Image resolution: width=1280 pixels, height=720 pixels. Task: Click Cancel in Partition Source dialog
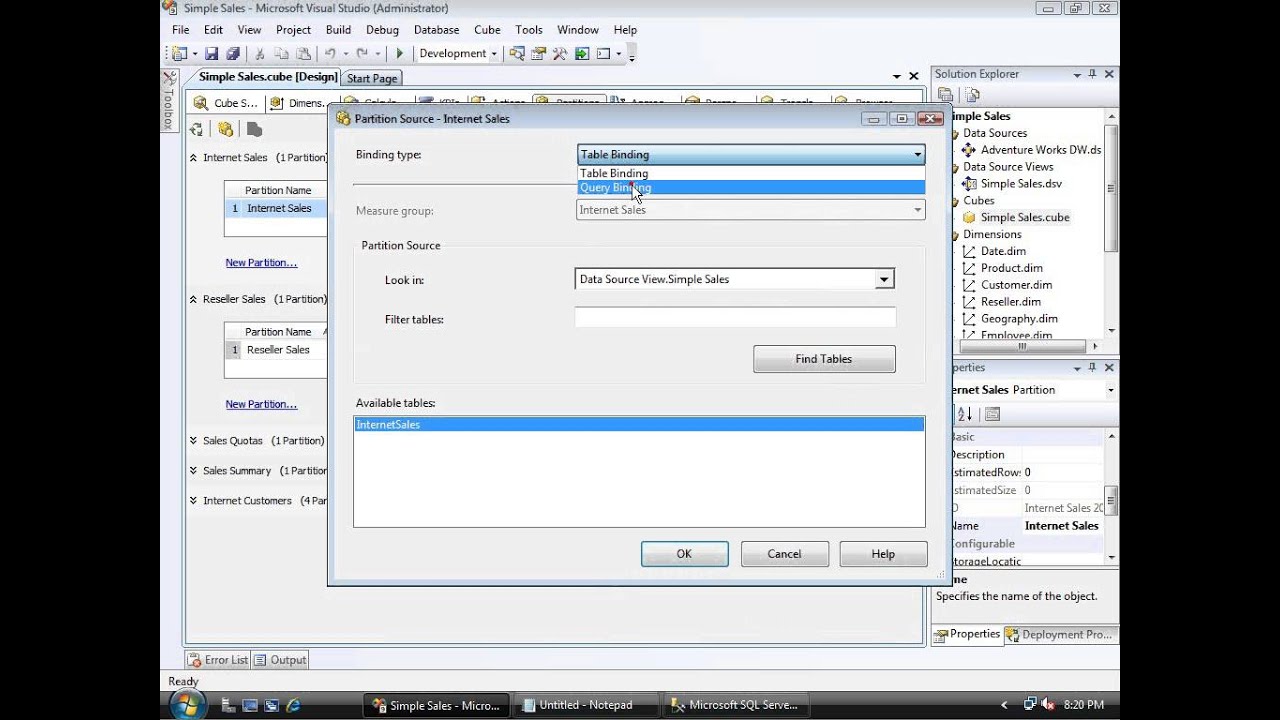pos(784,554)
